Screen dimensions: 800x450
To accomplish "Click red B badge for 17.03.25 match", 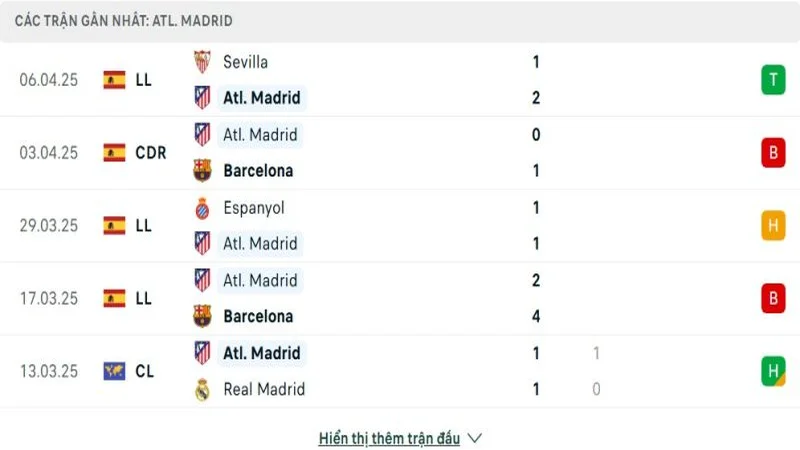I will coord(773,298).
